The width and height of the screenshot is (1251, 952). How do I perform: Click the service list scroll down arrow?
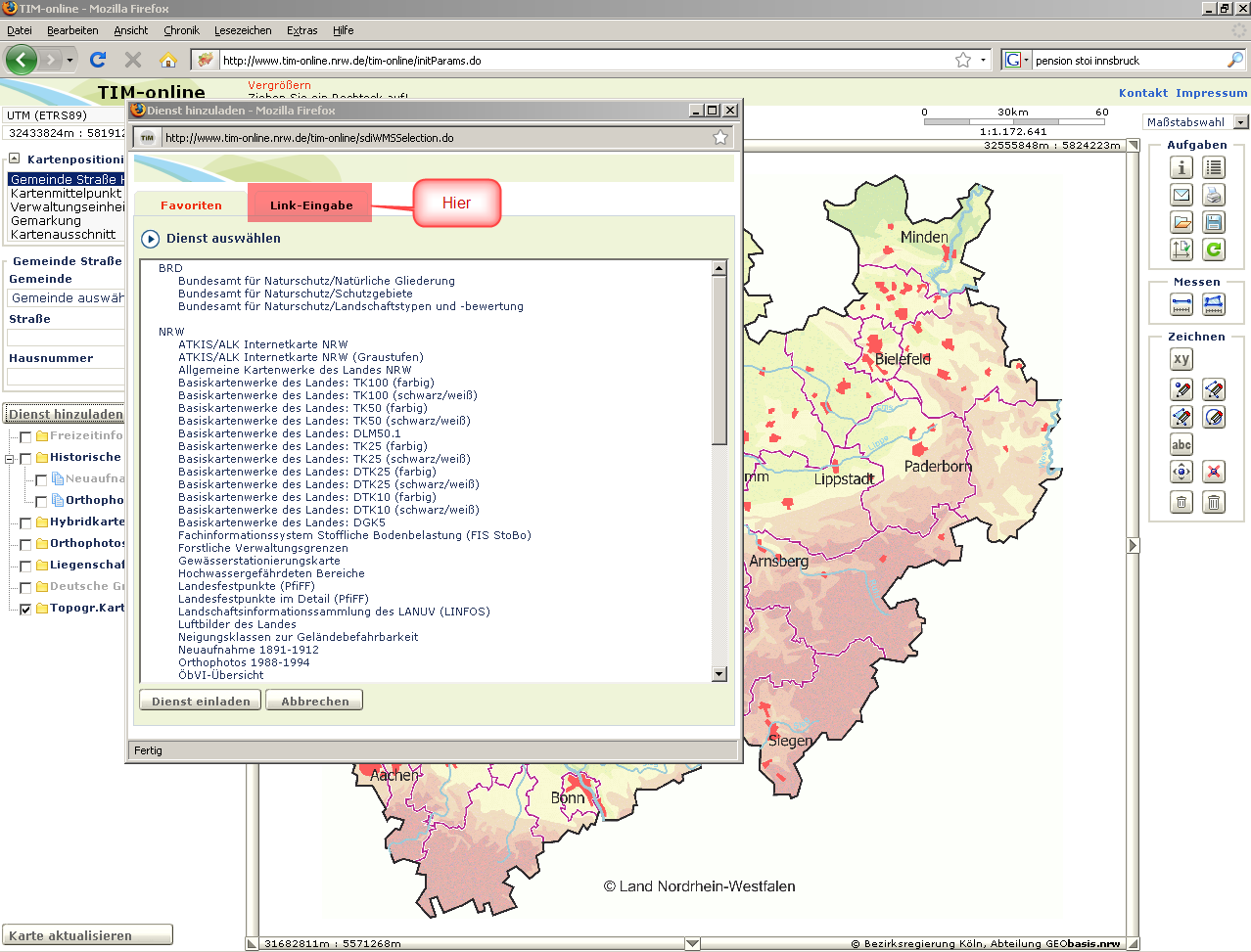719,674
